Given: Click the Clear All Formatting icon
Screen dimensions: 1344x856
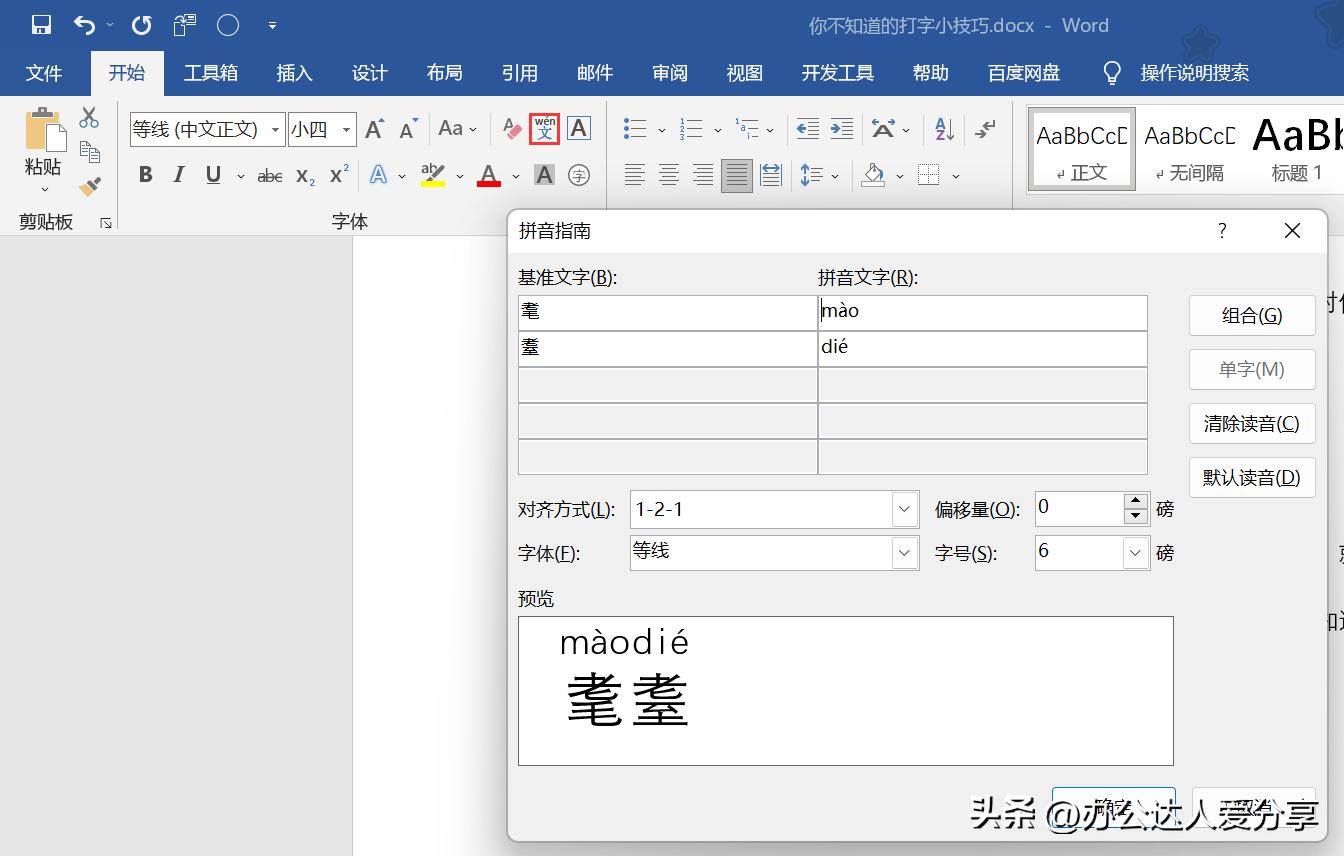Looking at the screenshot, I should pos(510,128).
